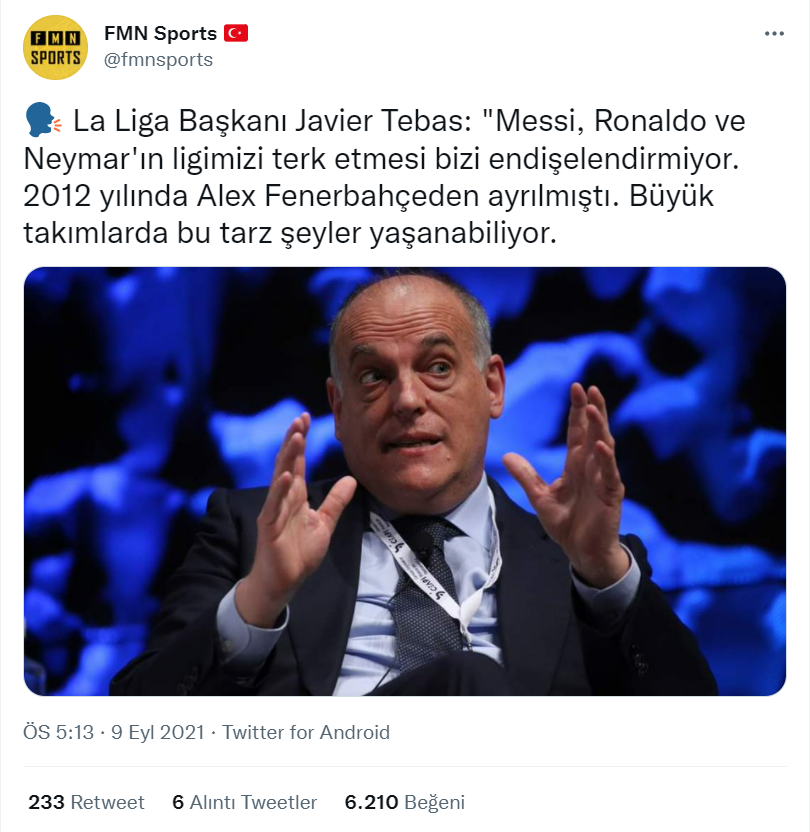
Task: Open the Twitter for Android source link
Action: click(x=306, y=733)
